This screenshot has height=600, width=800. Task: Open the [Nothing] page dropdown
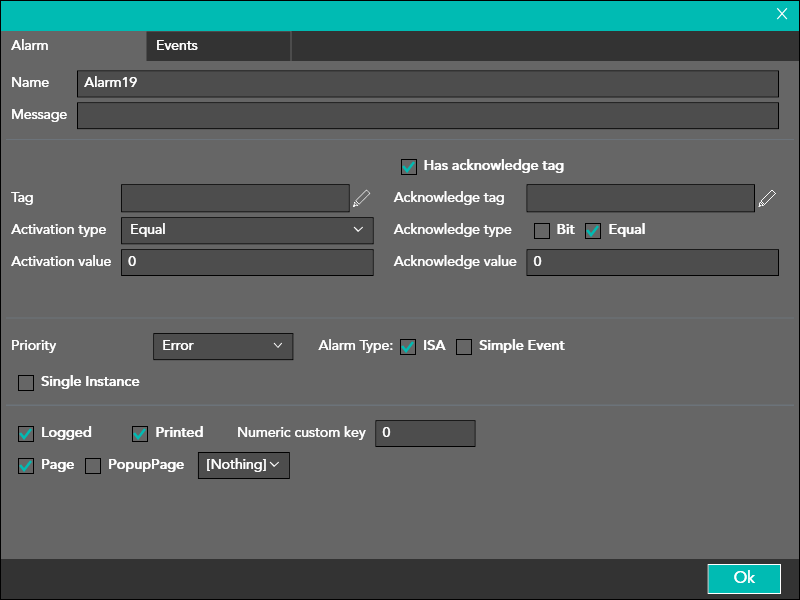(x=243, y=465)
